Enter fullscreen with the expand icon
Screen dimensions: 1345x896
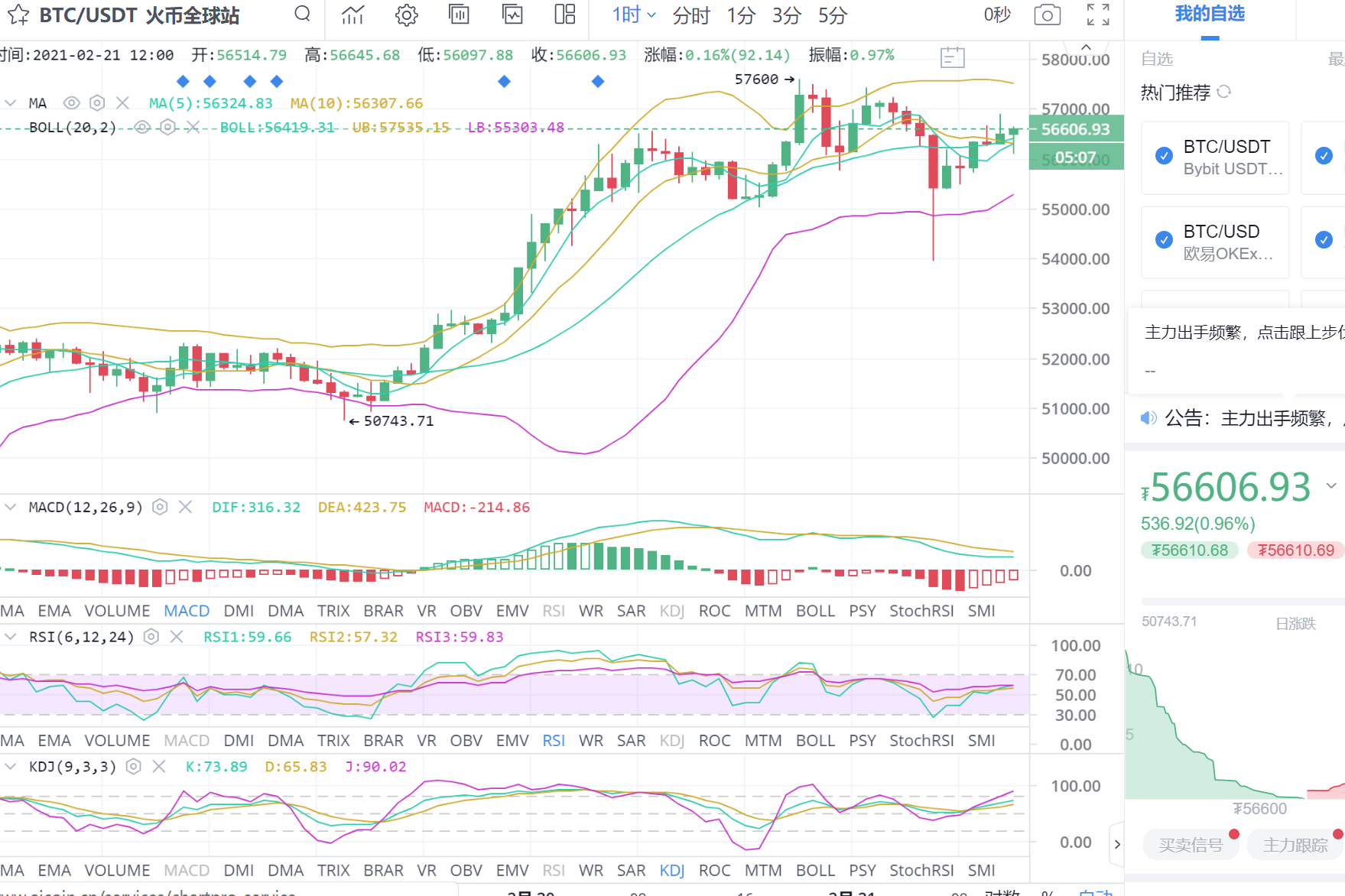(1098, 15)
